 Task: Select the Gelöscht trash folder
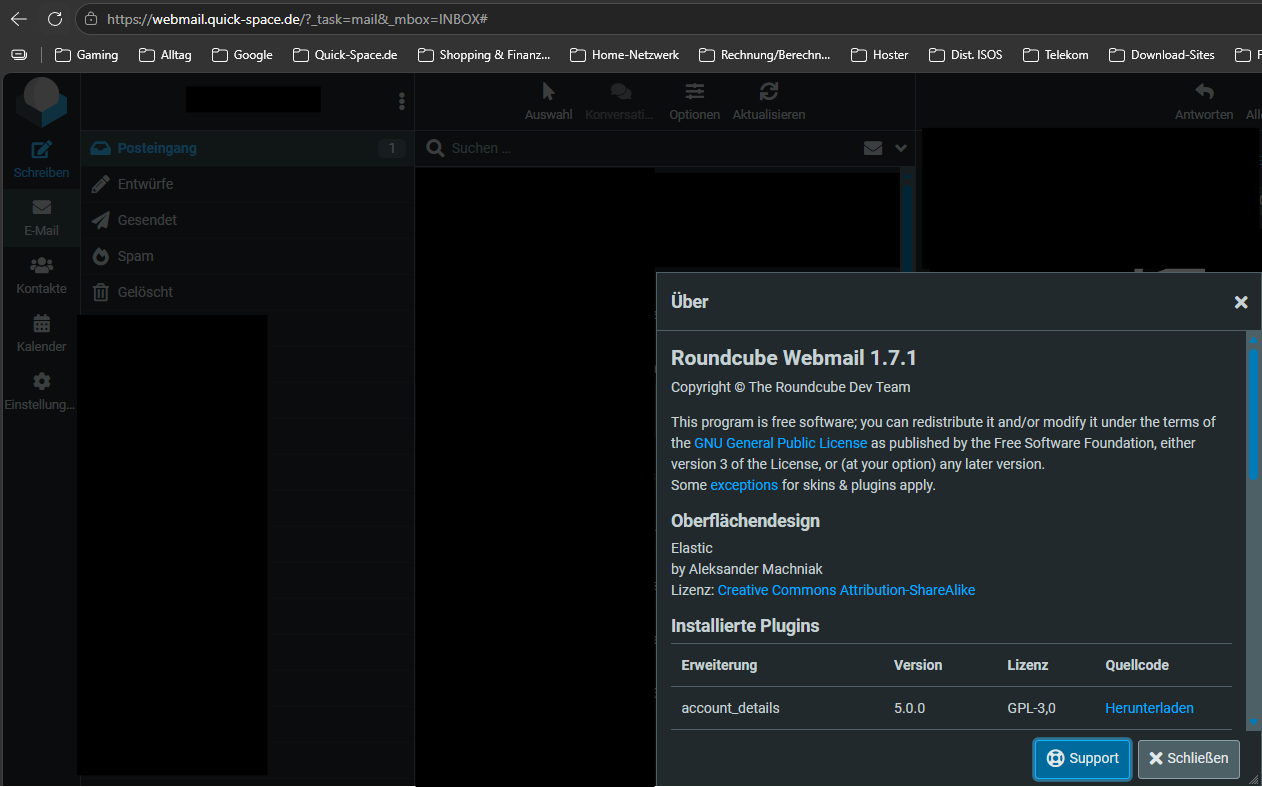(247, 292)
